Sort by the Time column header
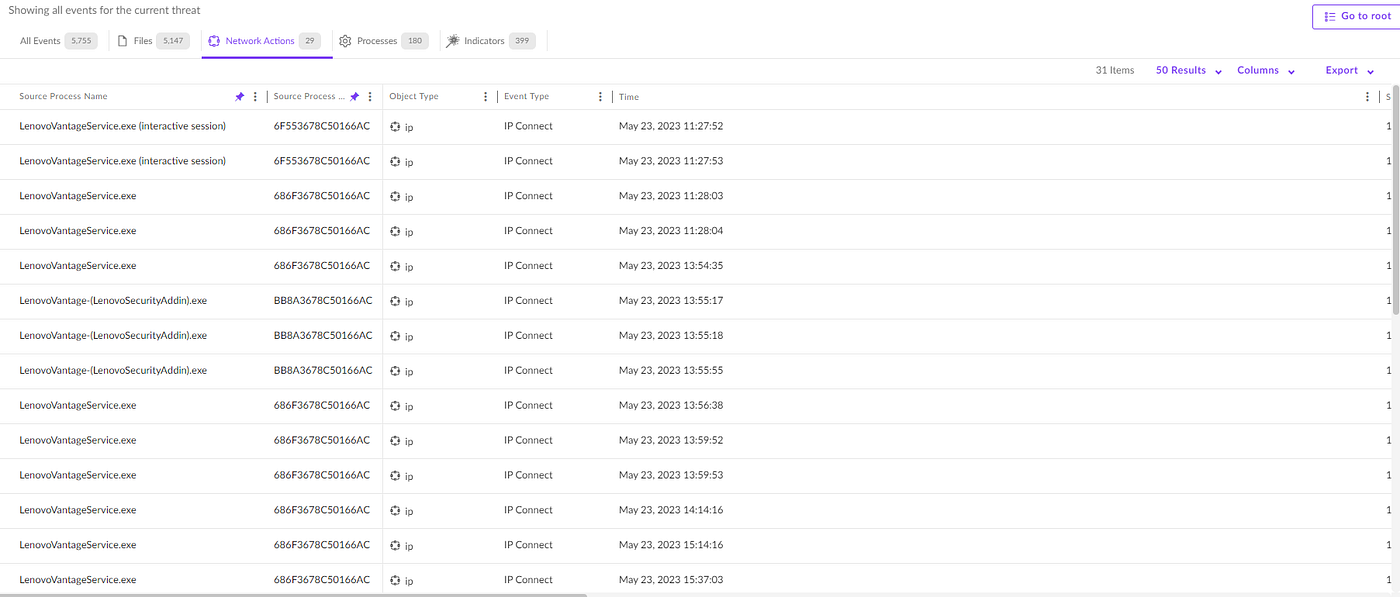1400x597 pixels. click(x=629, y=97)
